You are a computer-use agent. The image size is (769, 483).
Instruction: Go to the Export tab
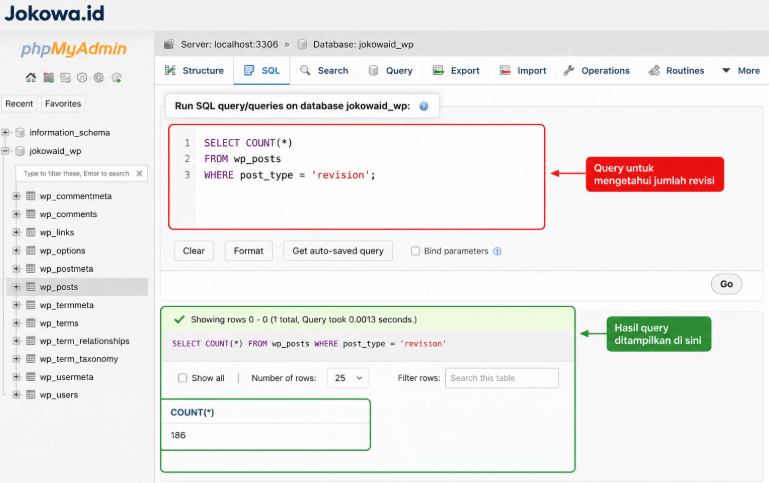(x=456, y=71)
